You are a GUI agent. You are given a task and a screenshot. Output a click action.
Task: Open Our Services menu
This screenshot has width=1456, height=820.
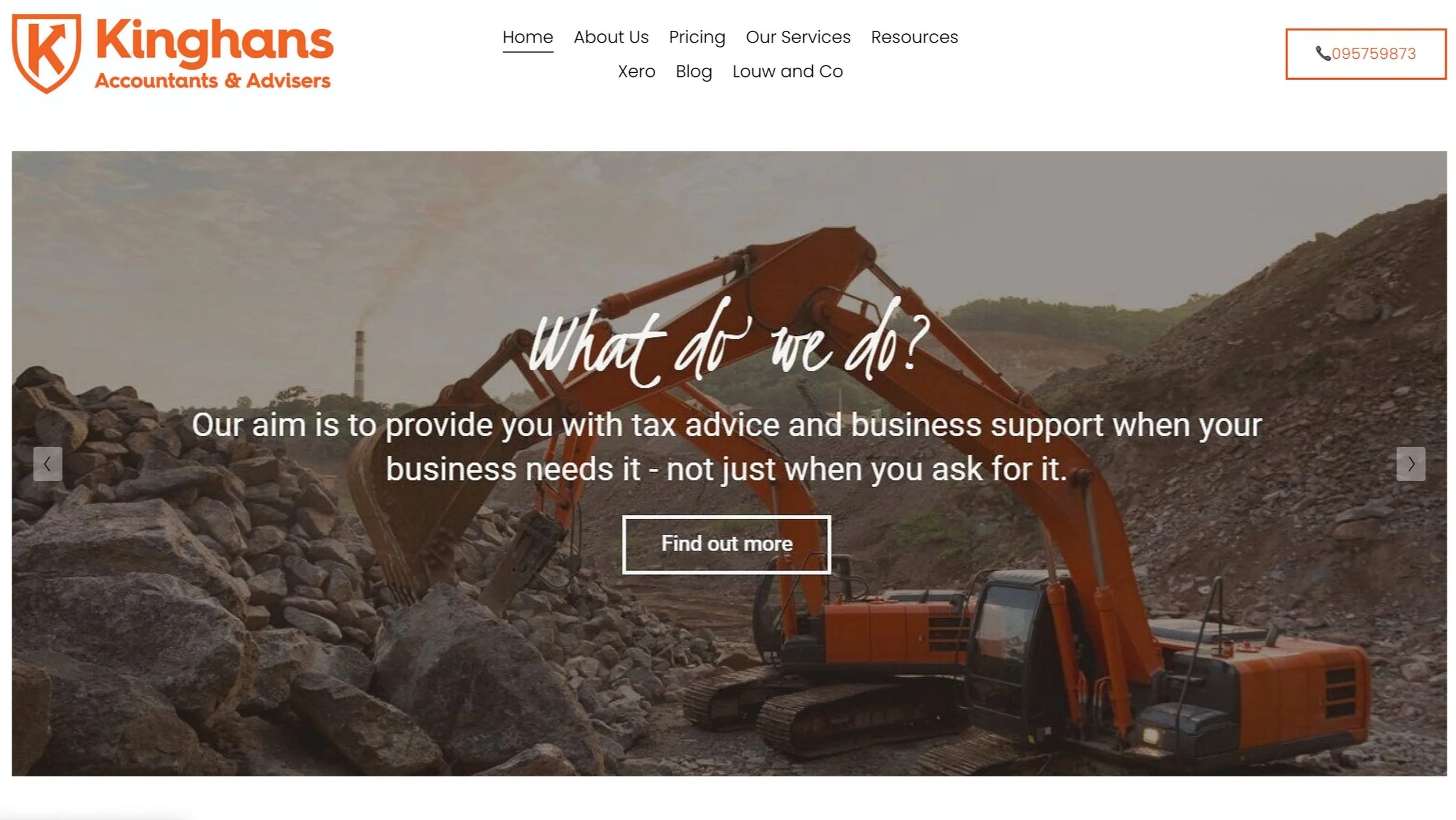(x=798, y=38)
